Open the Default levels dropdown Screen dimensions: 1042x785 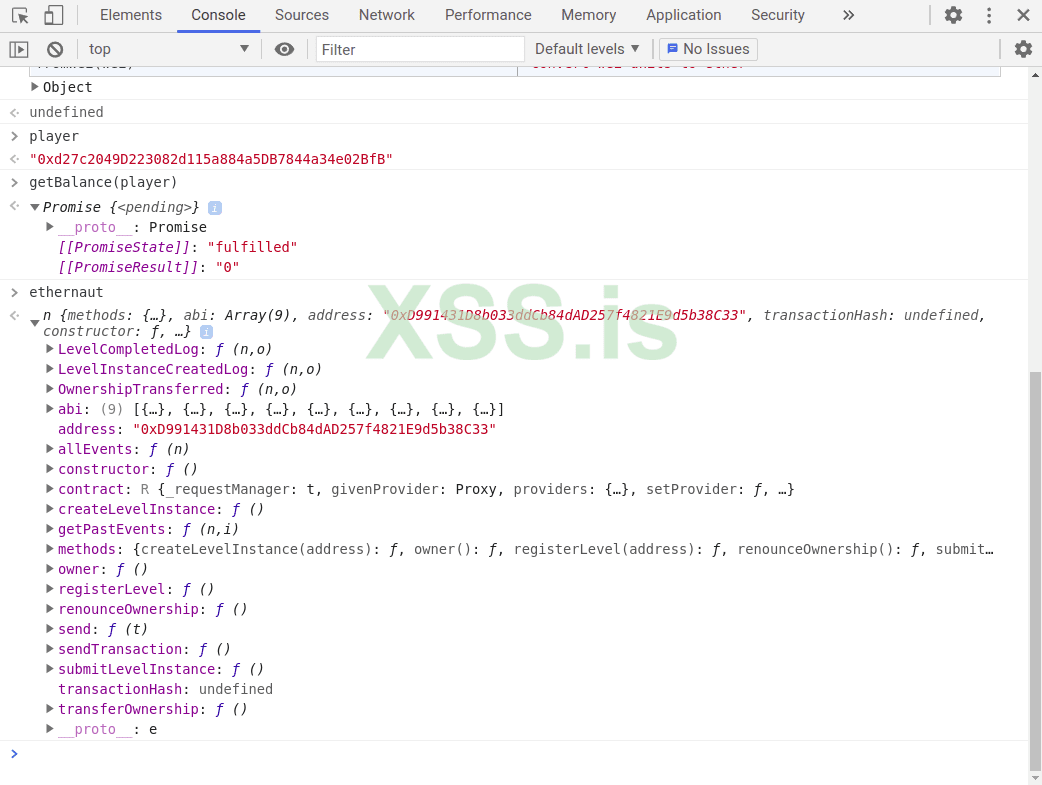click(587, 49)
